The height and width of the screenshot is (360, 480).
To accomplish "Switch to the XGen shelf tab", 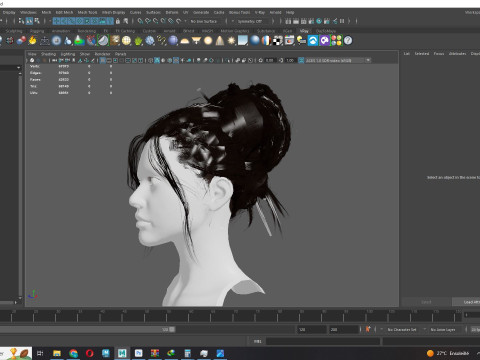I will tap(287, 31).
